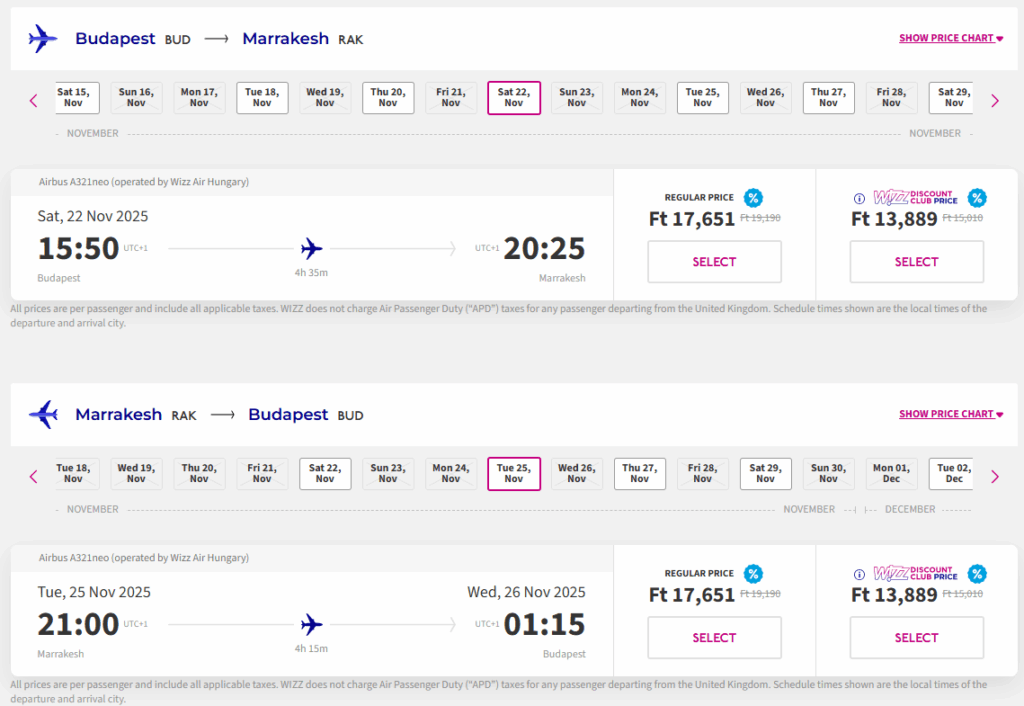The height and width of the screenshot is (706, 1024).
Task: Click the return regular price discount badge
Action: 753,574
